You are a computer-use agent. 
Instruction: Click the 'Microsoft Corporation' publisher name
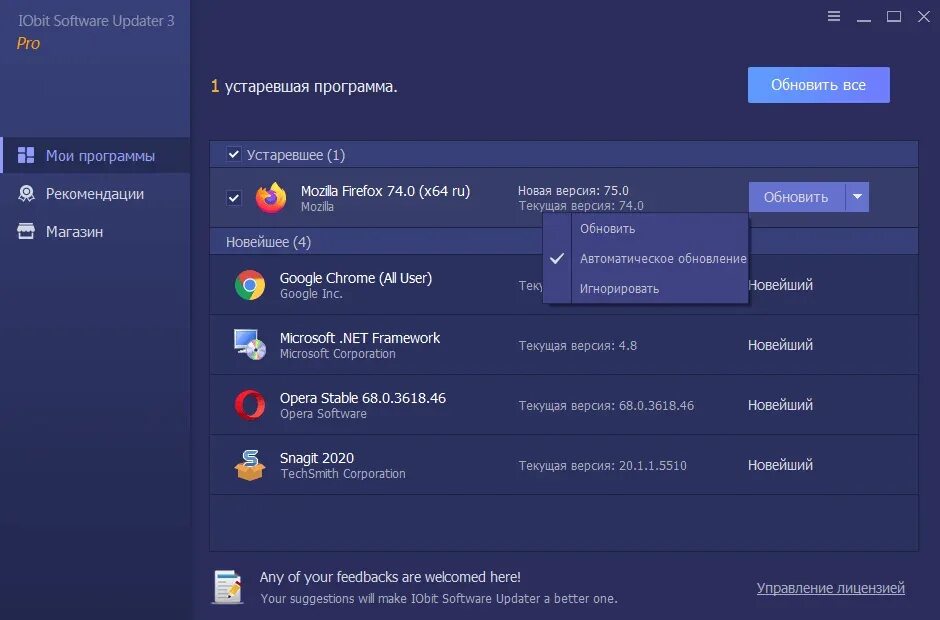[338, 354]
